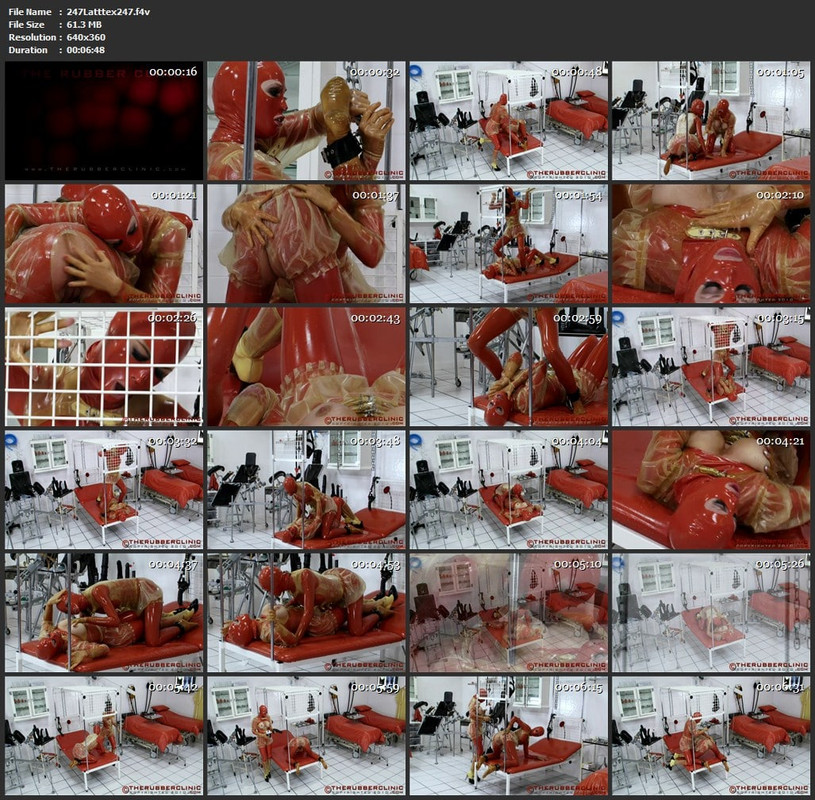Open the thumbnail stamped 00:02:59
This screenshot has width=815, height=800.
point(508,366)
